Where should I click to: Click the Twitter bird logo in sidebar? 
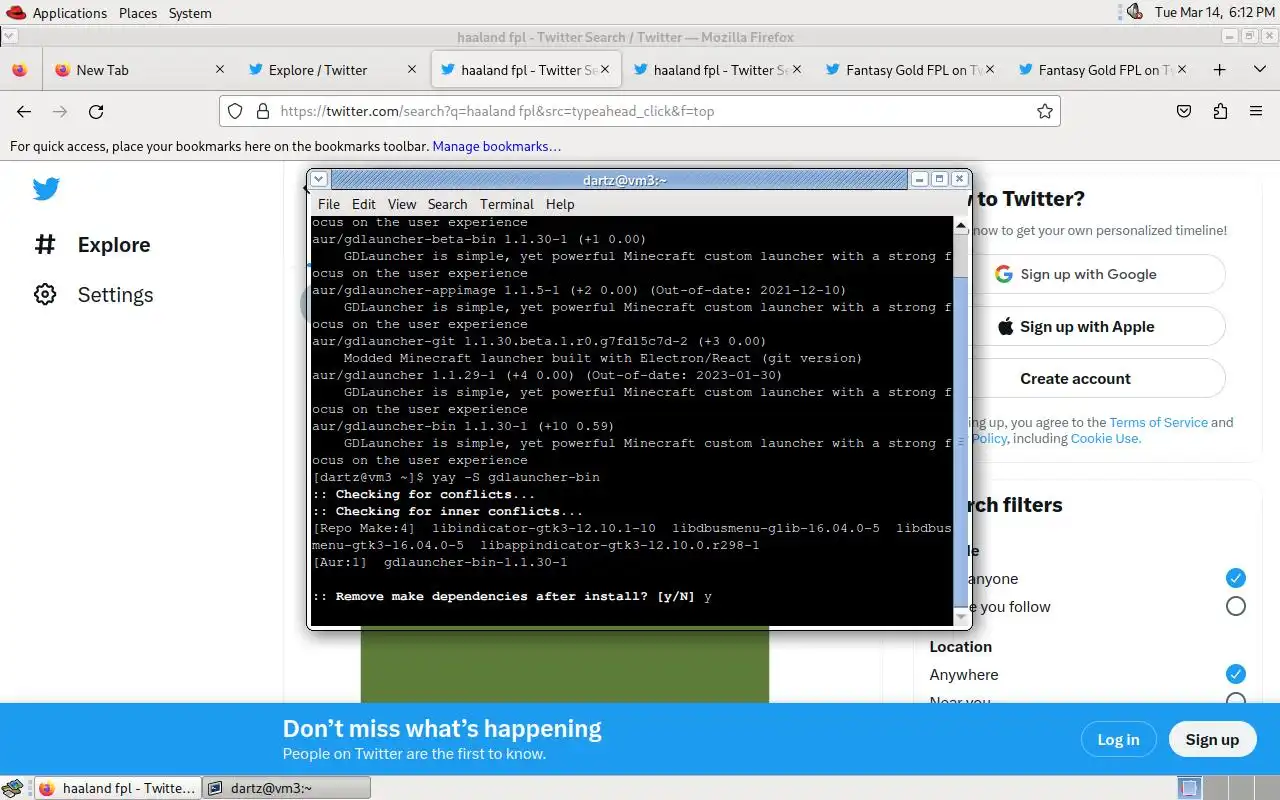point(46,189)
